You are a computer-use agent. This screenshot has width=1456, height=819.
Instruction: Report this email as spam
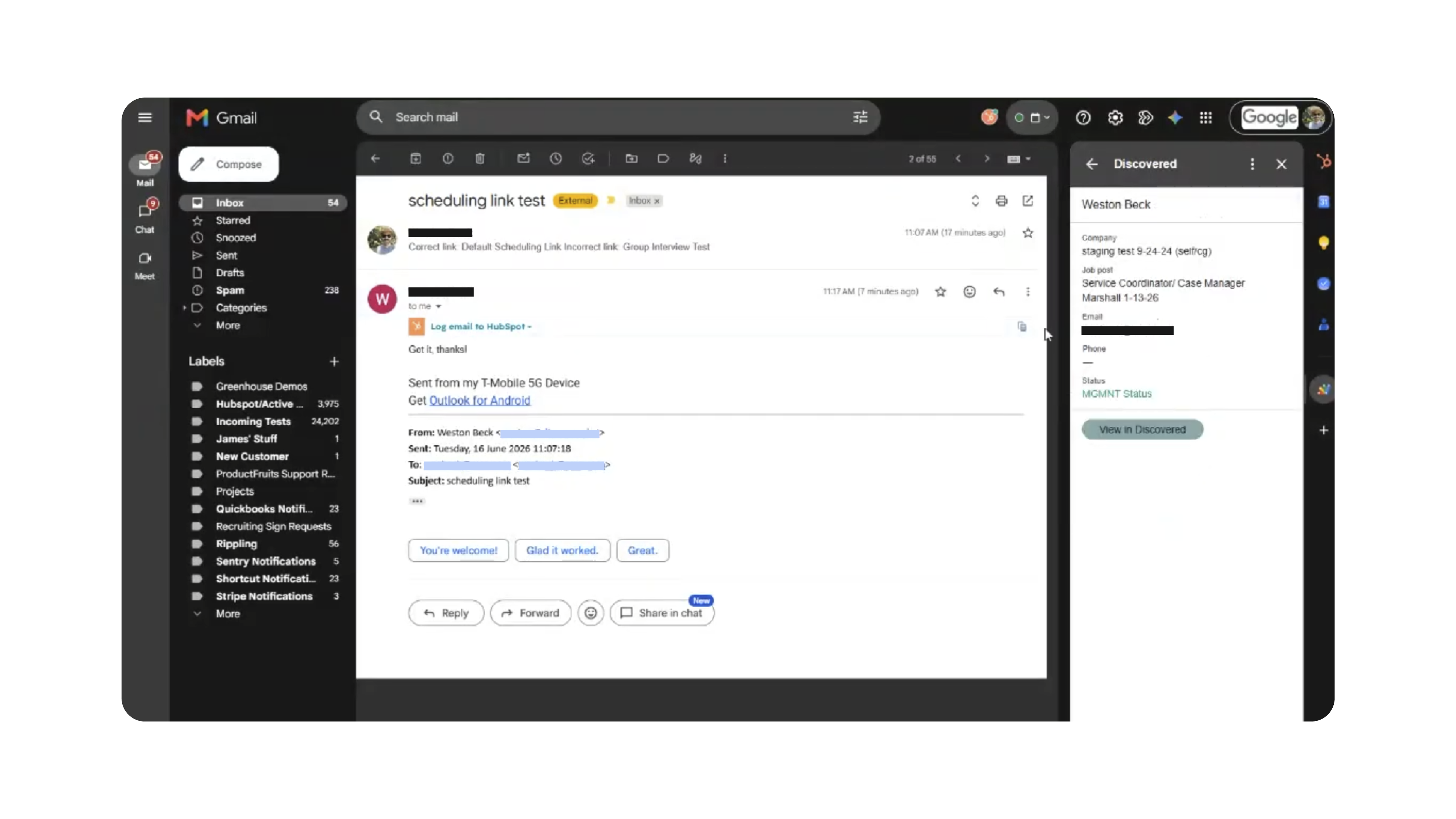pyautogui.click(x=448, y=159)
